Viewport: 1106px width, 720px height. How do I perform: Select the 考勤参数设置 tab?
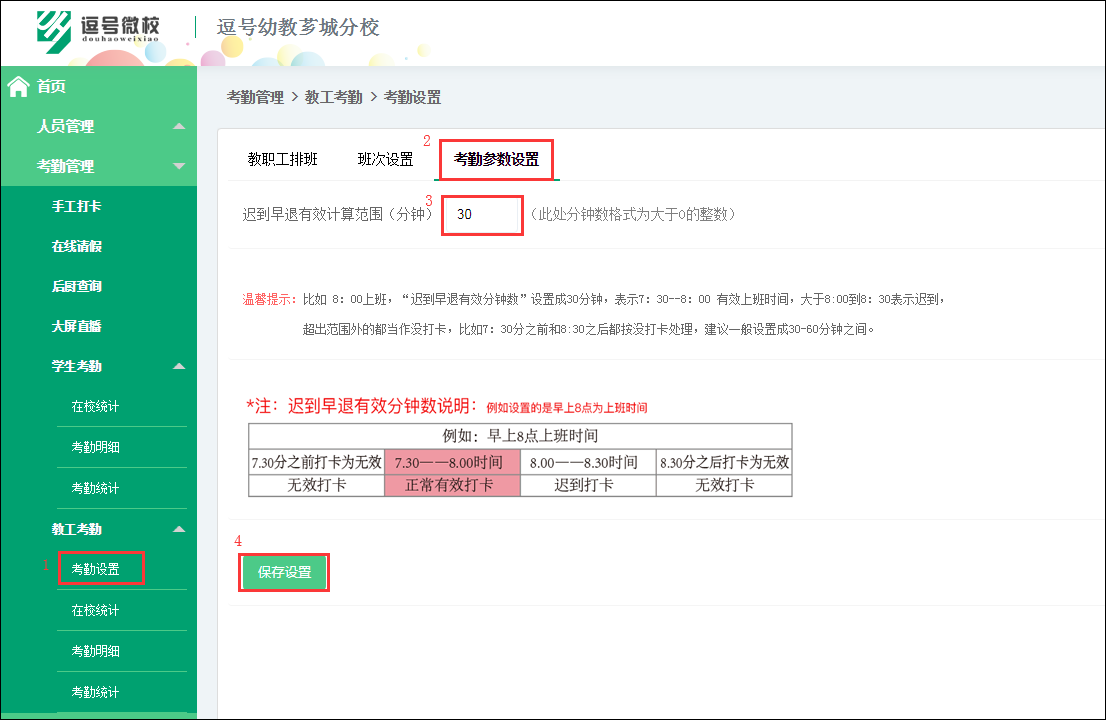tap(495, 158)
